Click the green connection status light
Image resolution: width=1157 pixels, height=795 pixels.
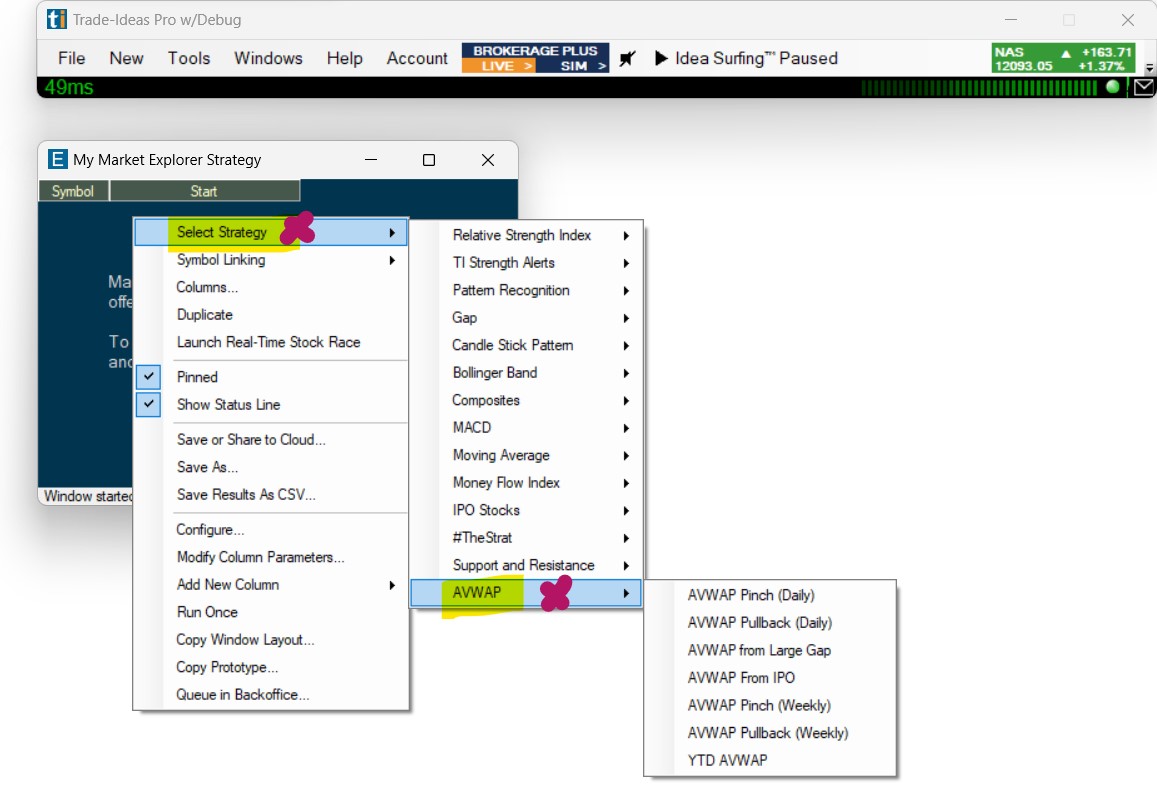tap(1113, 88)
